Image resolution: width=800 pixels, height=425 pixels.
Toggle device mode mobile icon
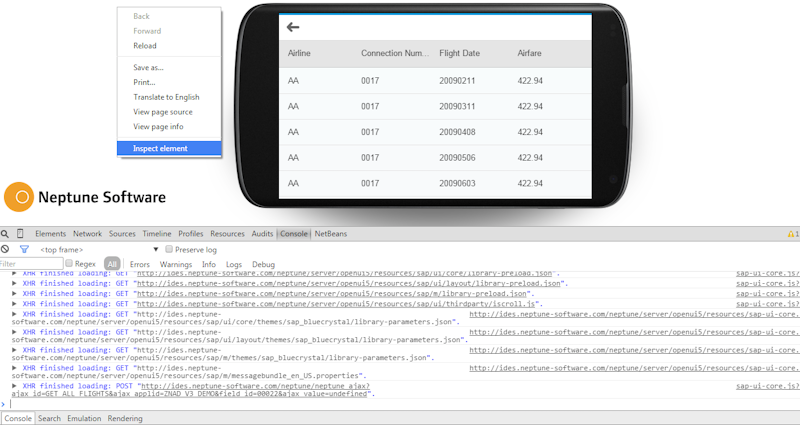(20, 234)
